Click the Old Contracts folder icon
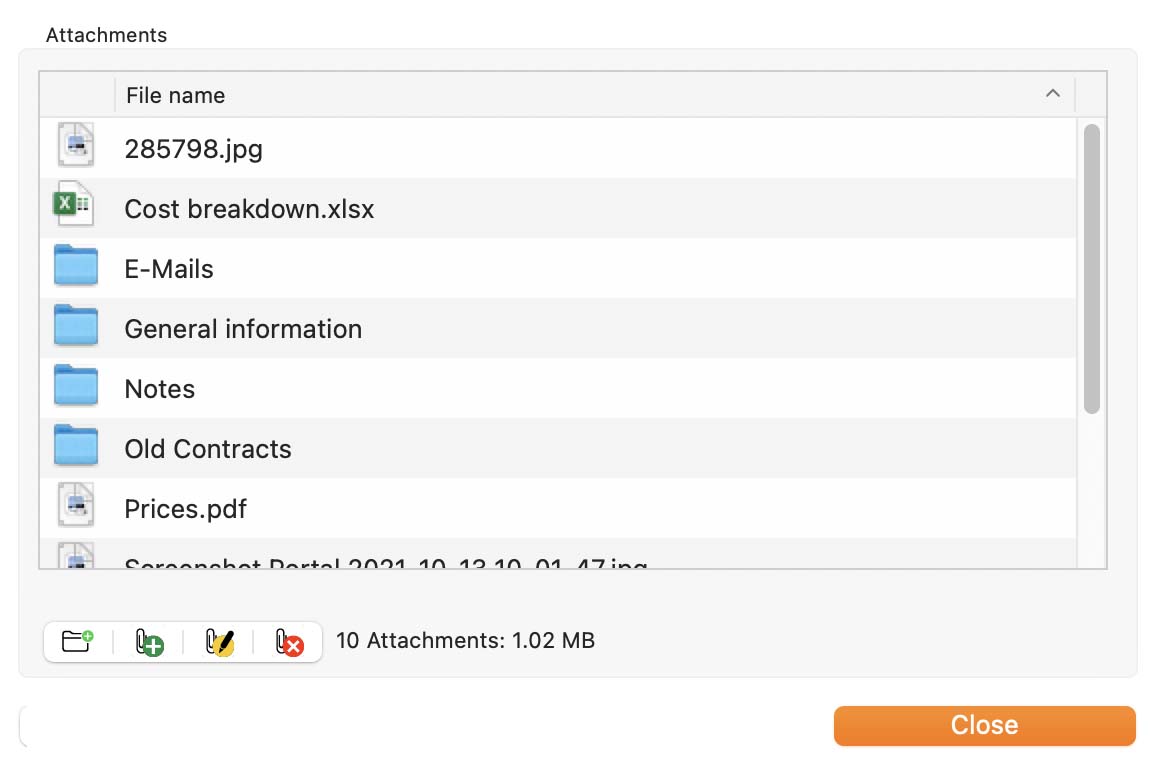1168x778 pixels. pyautogui.click(x=76, y=445)
